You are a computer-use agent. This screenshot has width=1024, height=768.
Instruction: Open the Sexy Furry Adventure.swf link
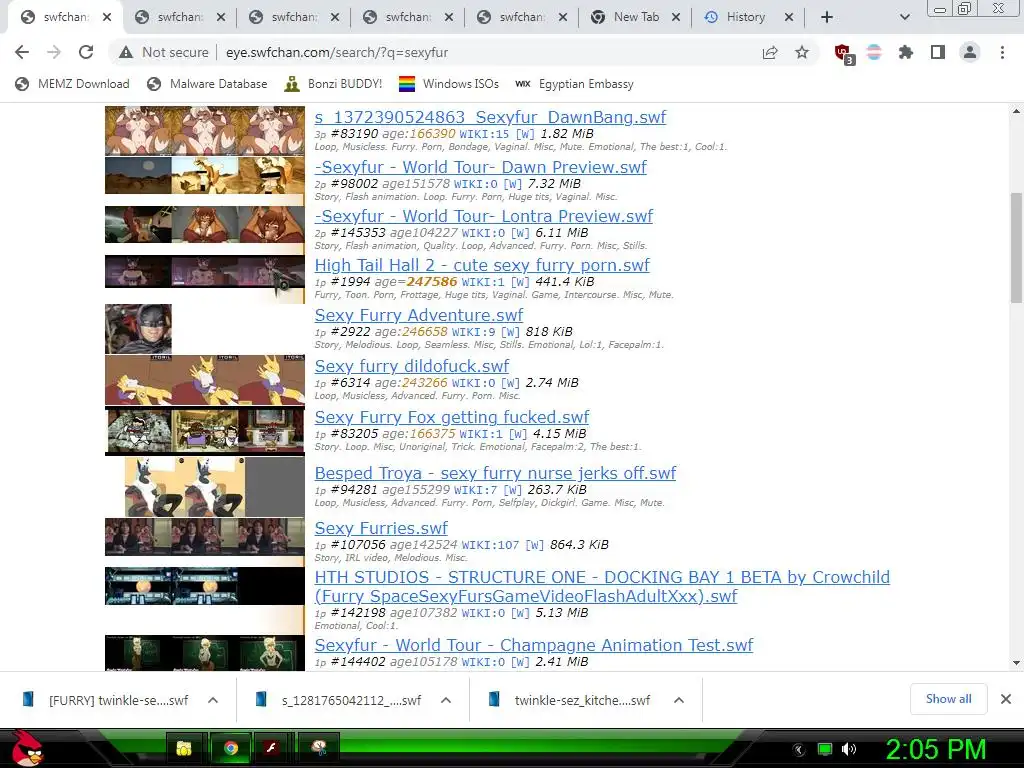(419, 315)
